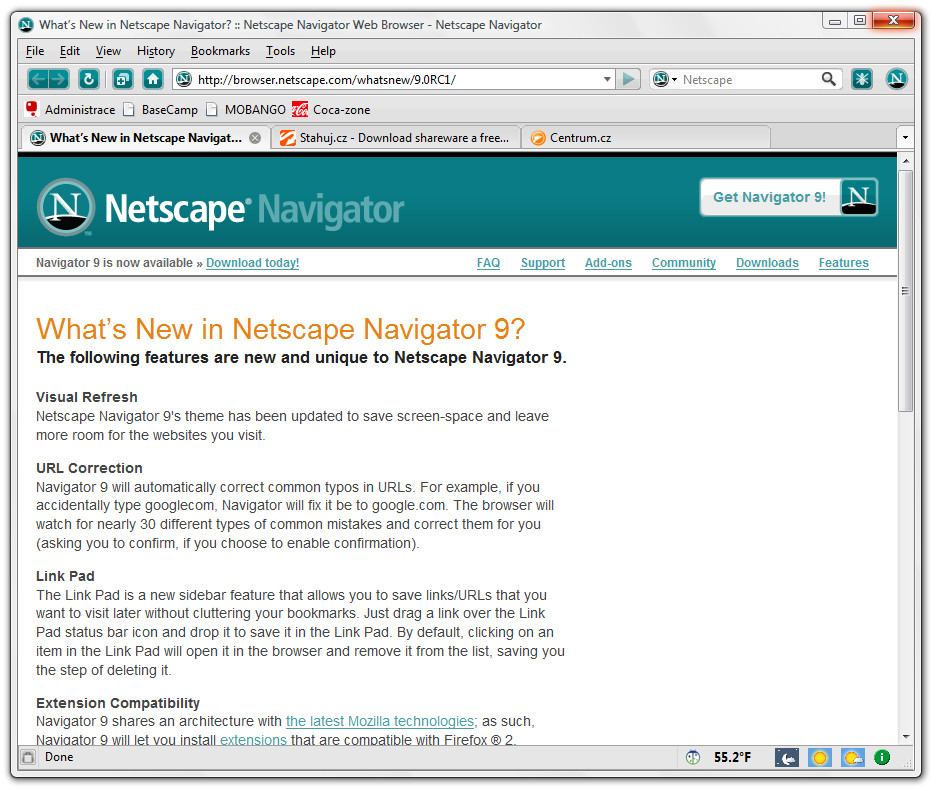Screen dimensions: 936x791
Task: Click the scrollbar down arrow
Action: 906,737
